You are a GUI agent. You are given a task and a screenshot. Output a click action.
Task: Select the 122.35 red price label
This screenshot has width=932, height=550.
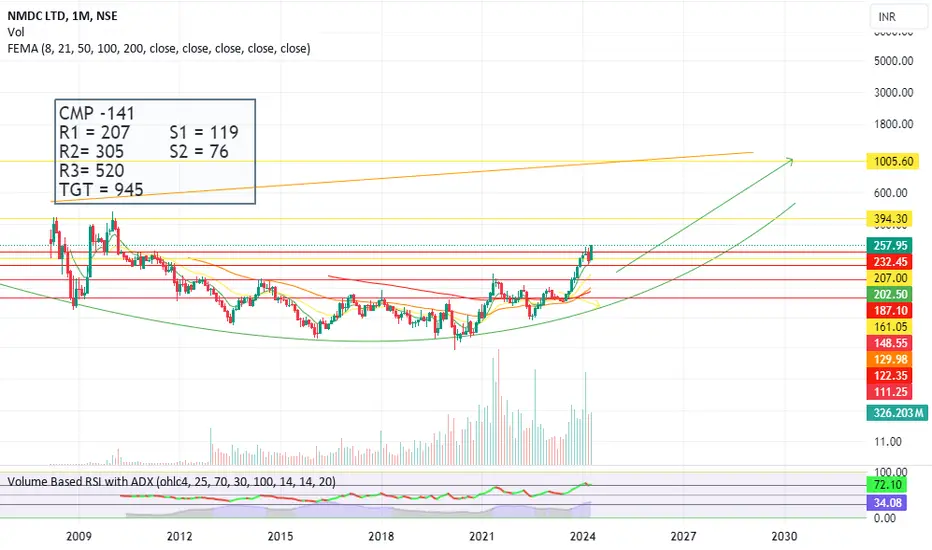[889, 375]
